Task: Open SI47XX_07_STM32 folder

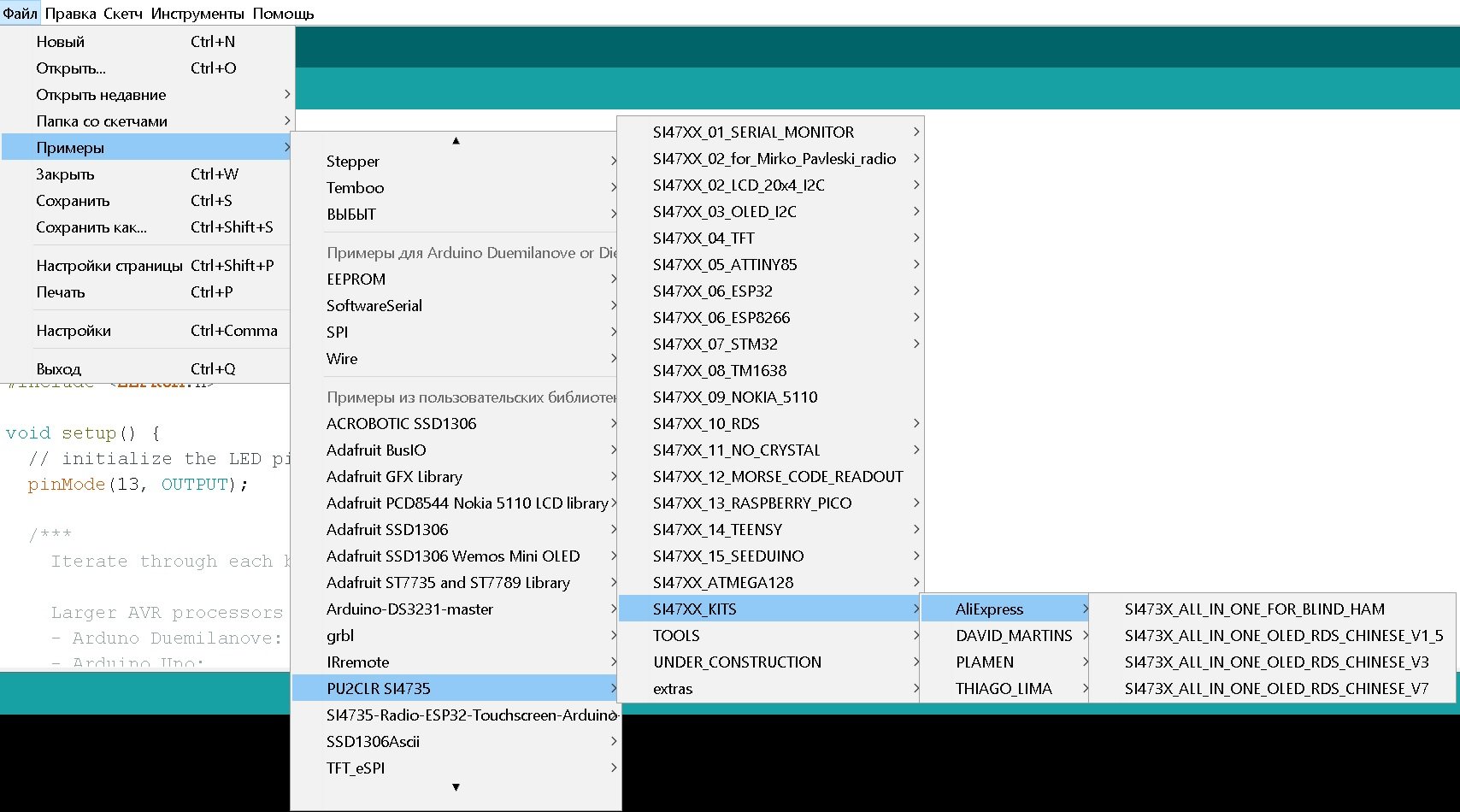Action: pyautogui.click(x=770, y=344)
